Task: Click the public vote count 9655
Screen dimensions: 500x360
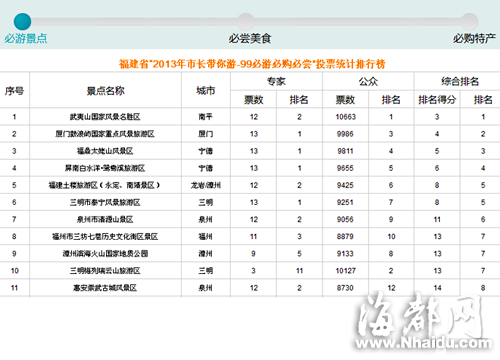Action: [345, 168]
